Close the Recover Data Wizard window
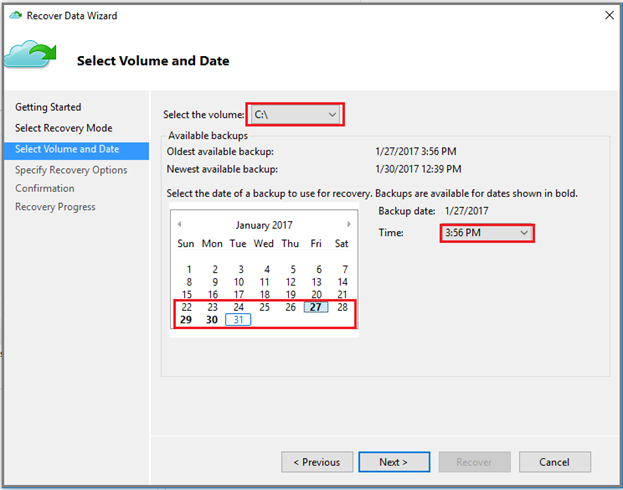623x490 pixels. pyautogui.click(x=609, y=15)
